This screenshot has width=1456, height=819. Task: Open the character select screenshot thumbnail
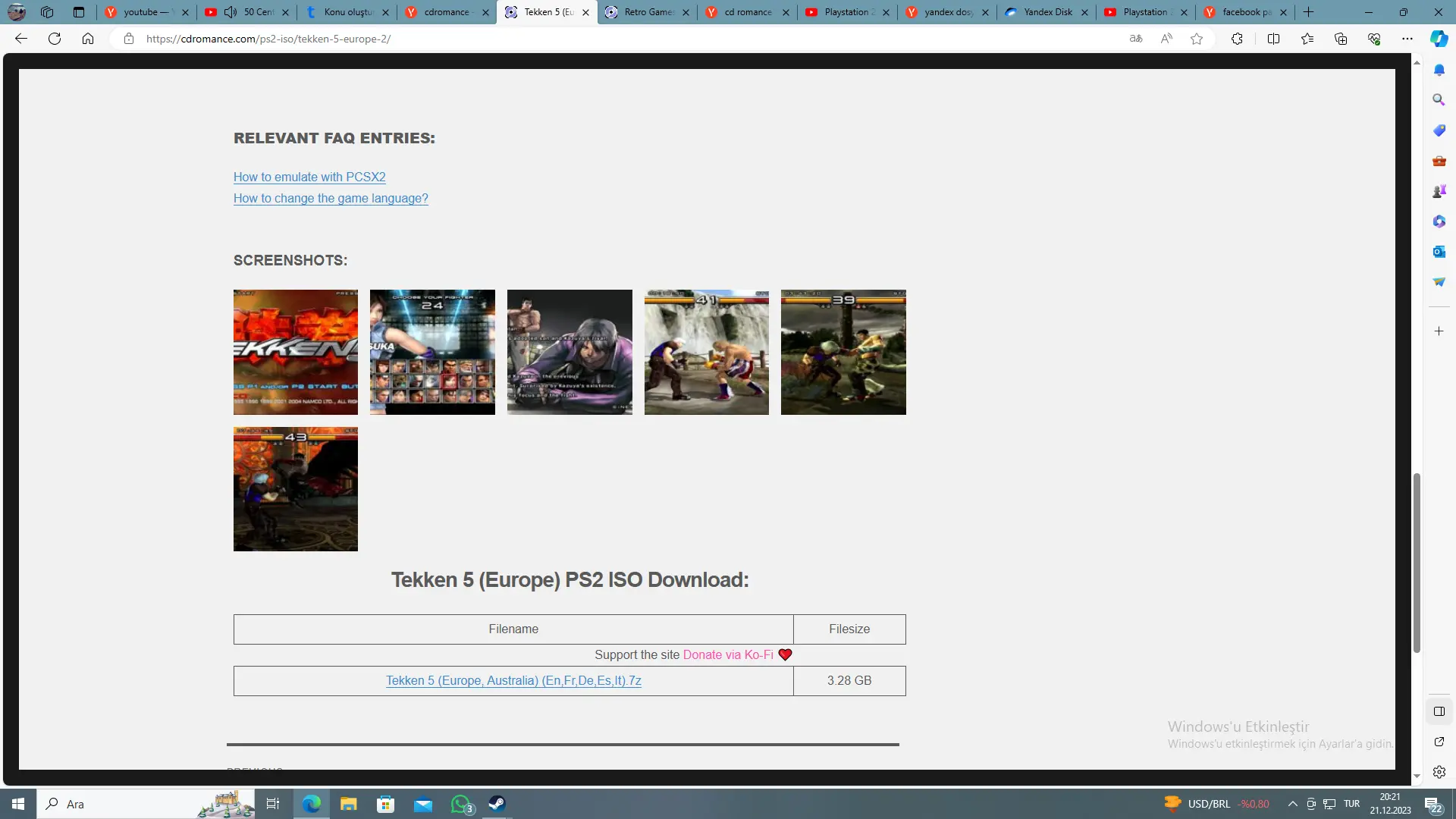[x=432, y=352]
